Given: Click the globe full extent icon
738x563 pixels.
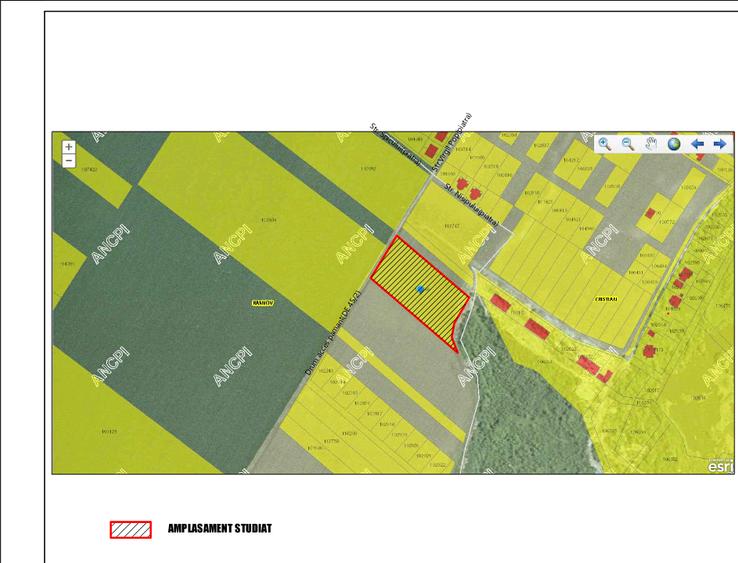Looking at the screenshot, I should click(674, 144).
